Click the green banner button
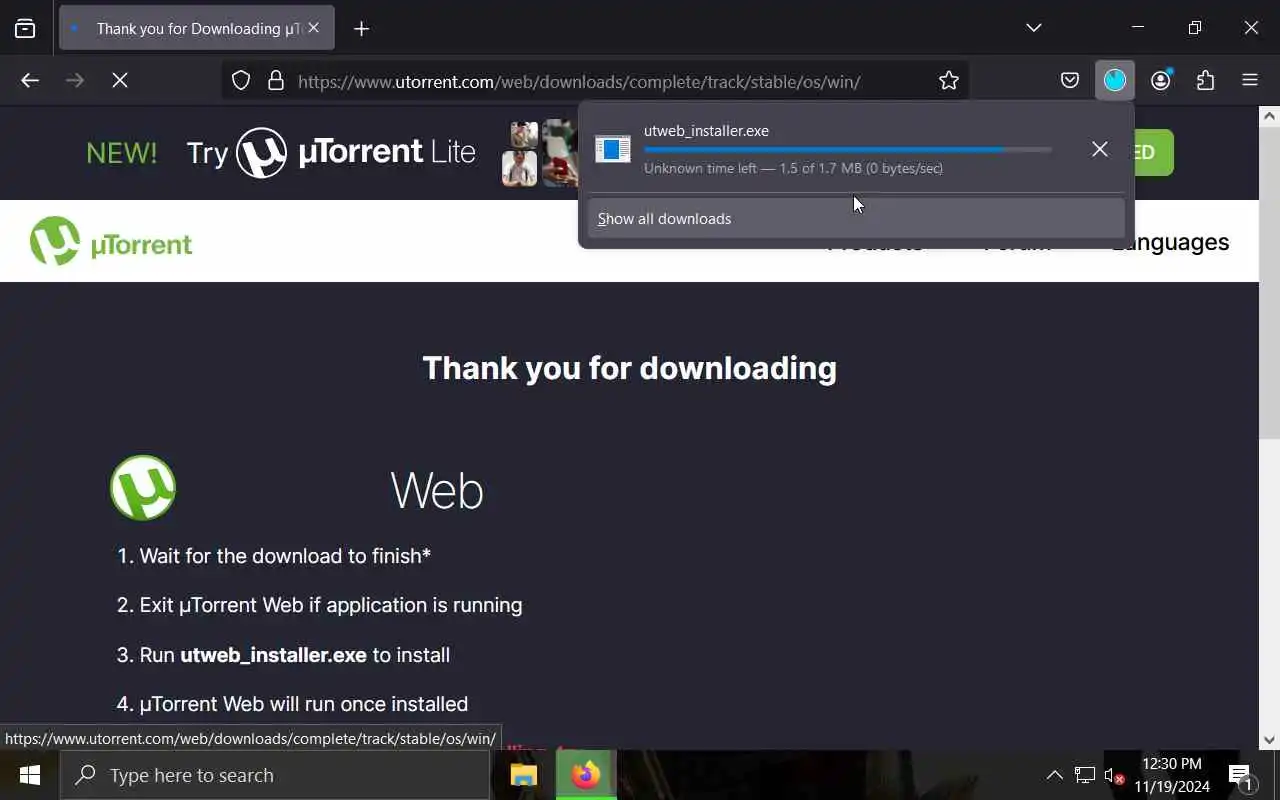Screen dimensions: 1280x800 pyautogui.click(x=1154, y=152)
